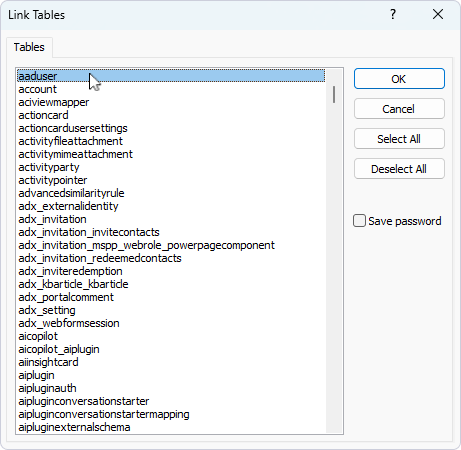Select the activitypointer table

pyautogui.click(x=171, y=180)
